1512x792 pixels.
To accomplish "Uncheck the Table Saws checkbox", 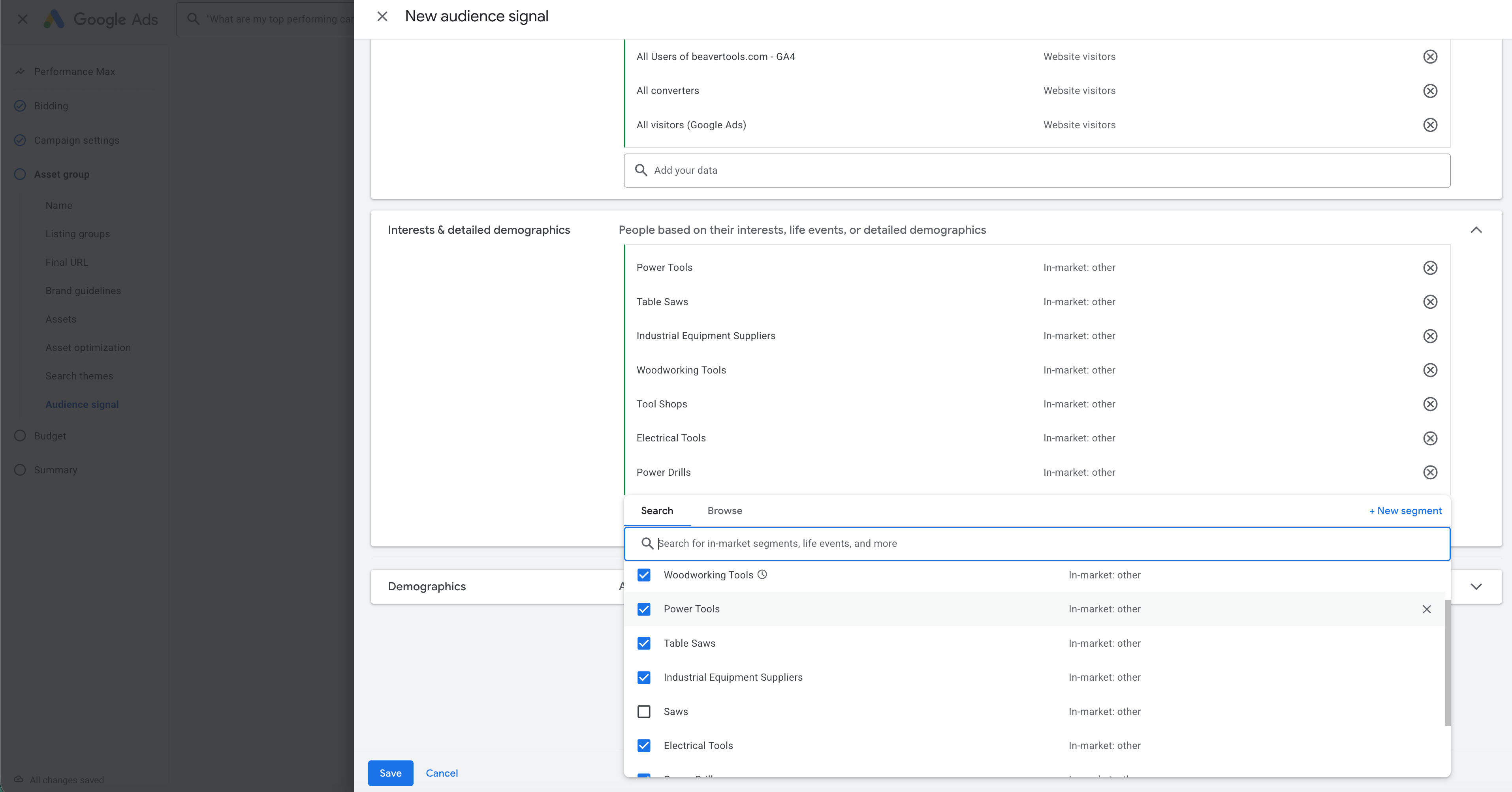I will click(644, 643).
